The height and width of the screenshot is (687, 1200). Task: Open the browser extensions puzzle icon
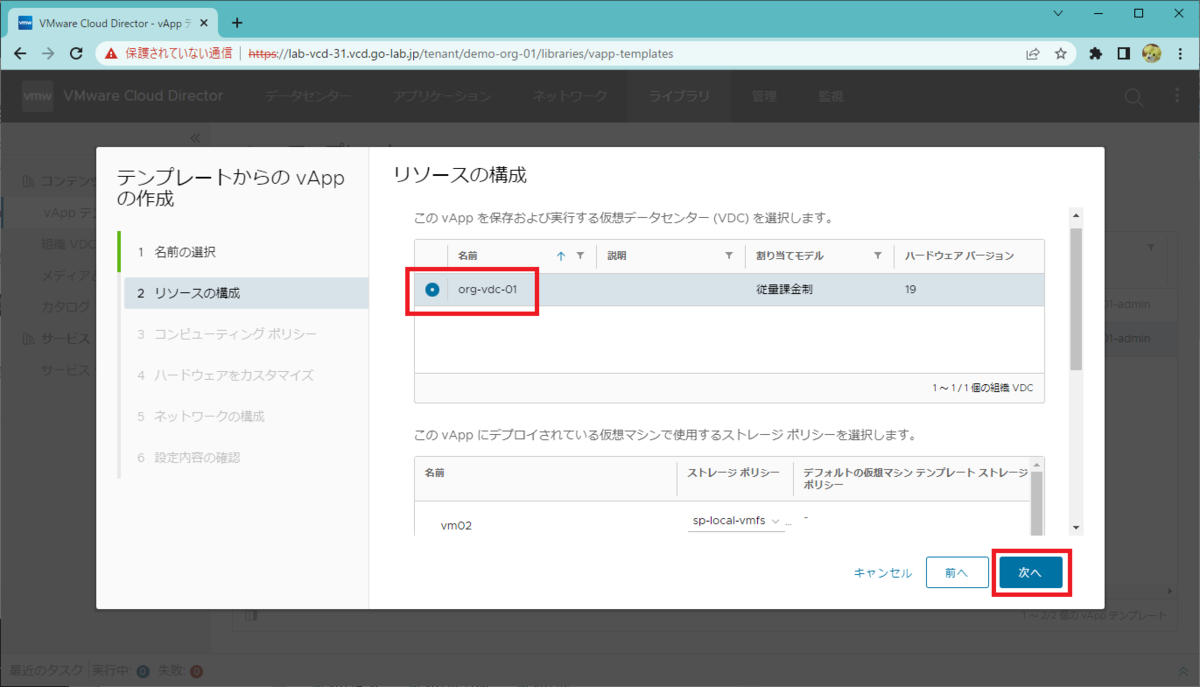(1096, 54)
